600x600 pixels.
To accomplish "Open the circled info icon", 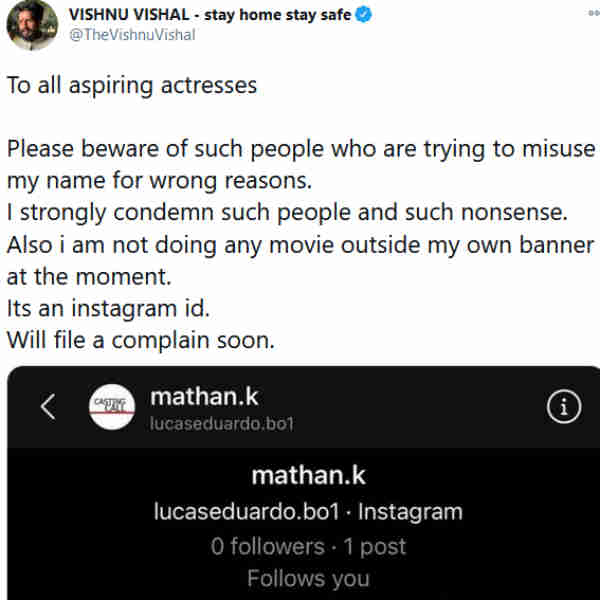I will (565, 406).
